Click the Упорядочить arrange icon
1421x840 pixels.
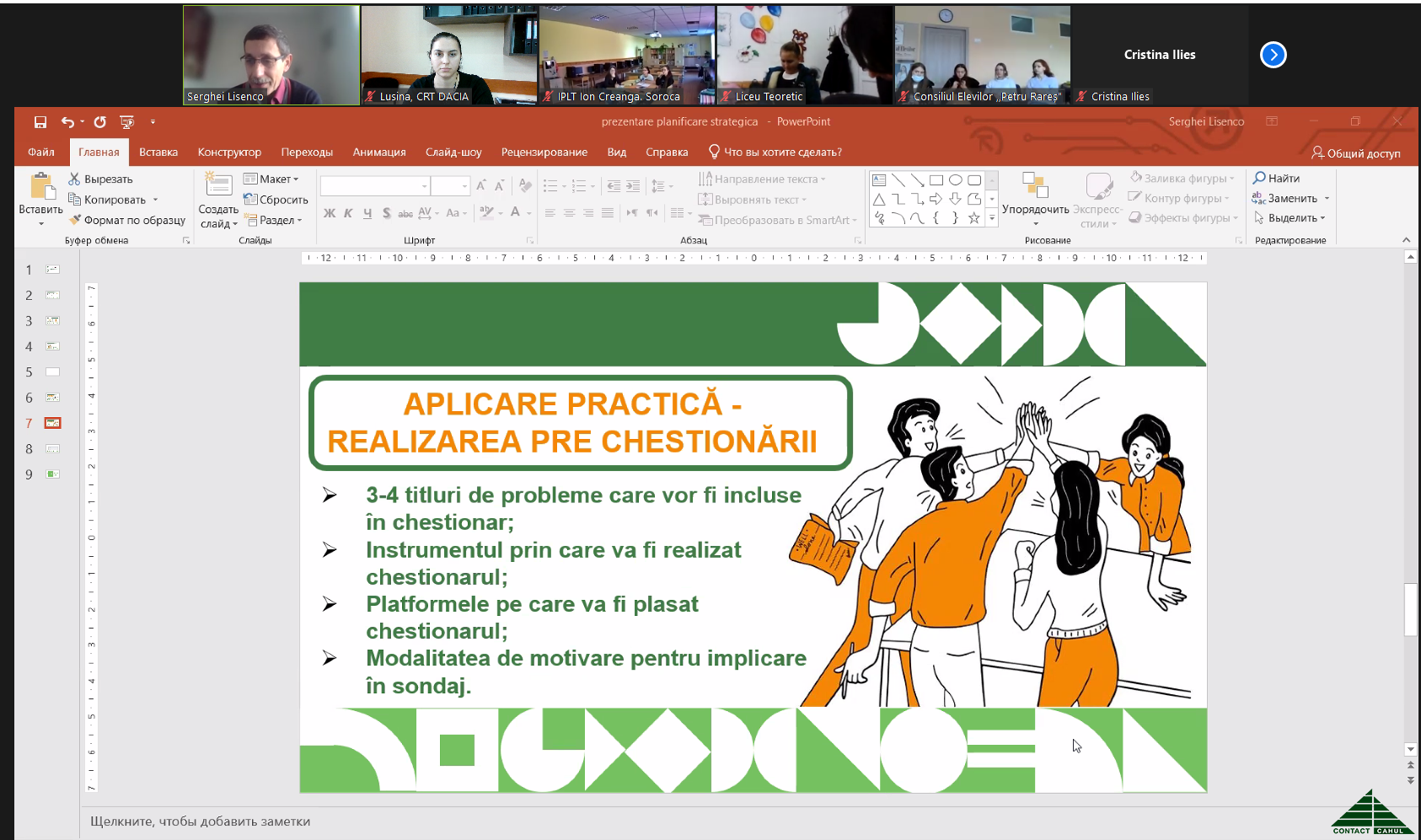click(x=1034, y=185)
